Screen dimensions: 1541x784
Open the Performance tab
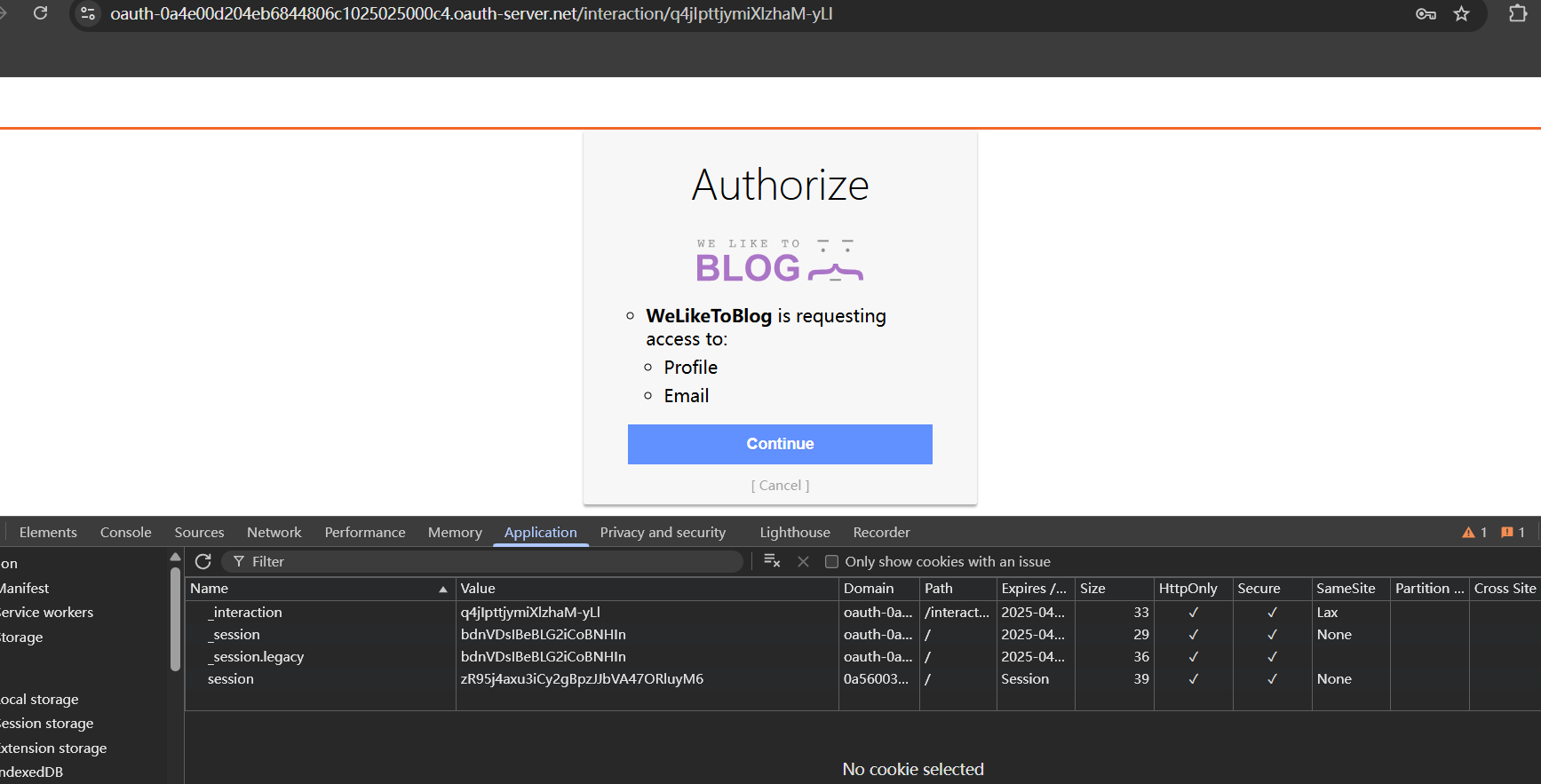[365, 533]
